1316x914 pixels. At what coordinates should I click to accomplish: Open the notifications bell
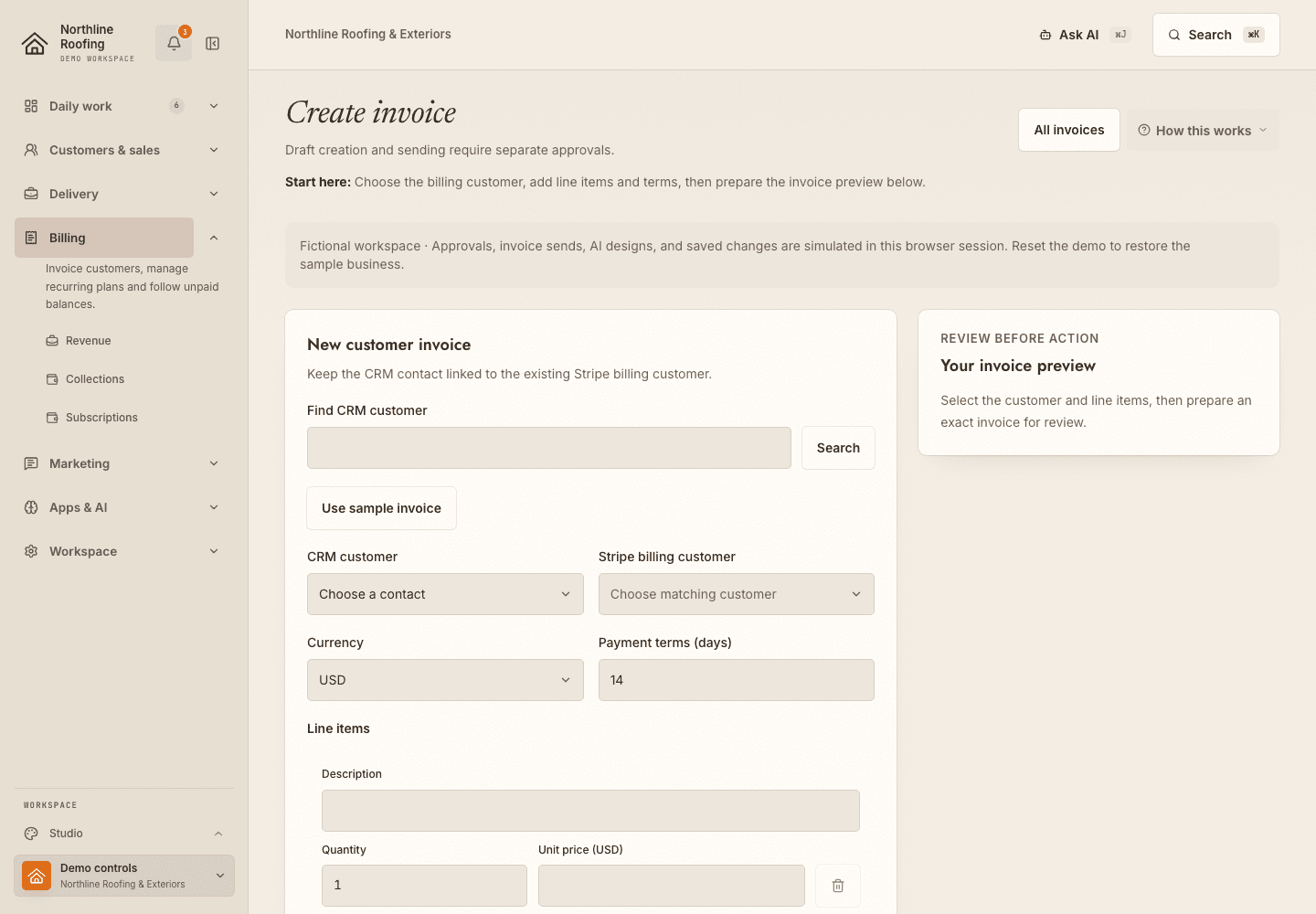pos(174,43)
